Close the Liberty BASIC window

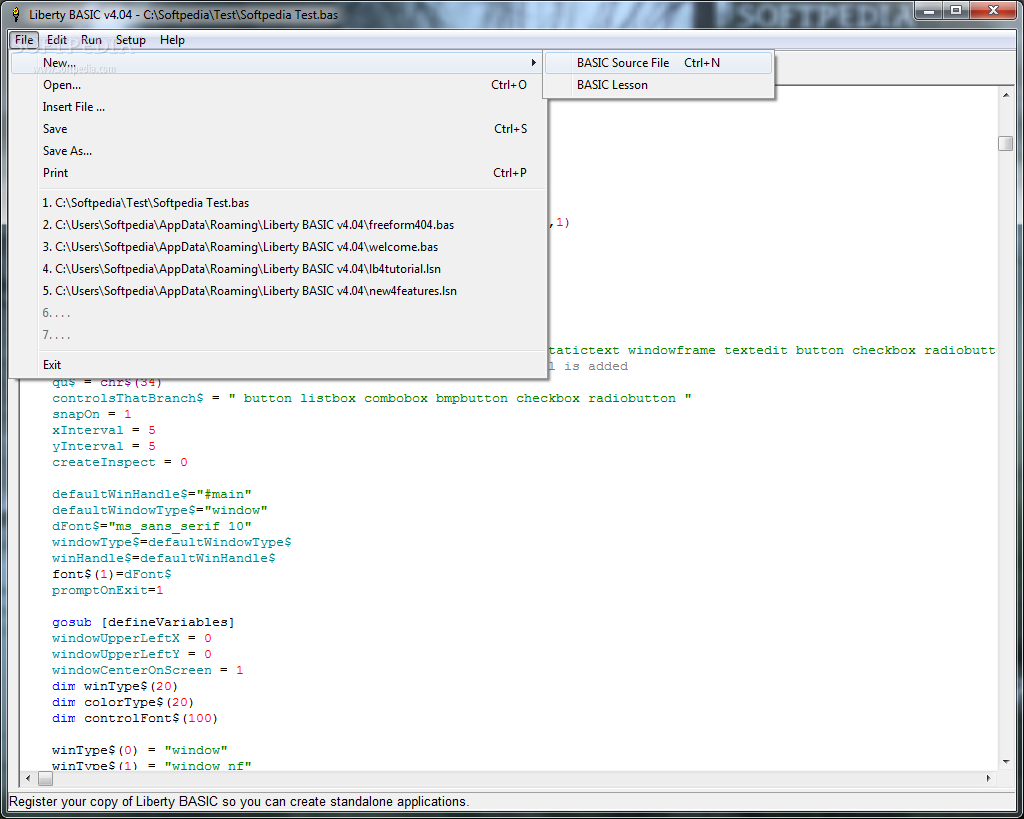click(993, 11)
